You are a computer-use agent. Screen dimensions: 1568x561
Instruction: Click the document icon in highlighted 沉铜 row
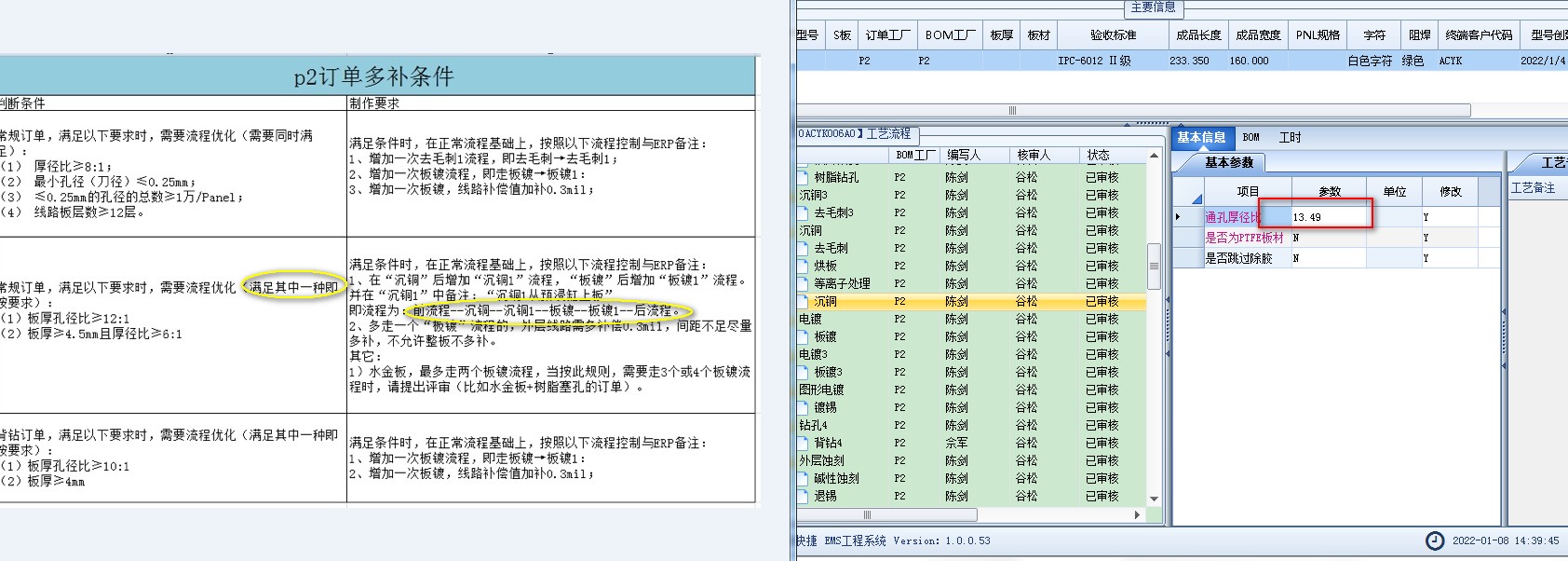(804, 301)
